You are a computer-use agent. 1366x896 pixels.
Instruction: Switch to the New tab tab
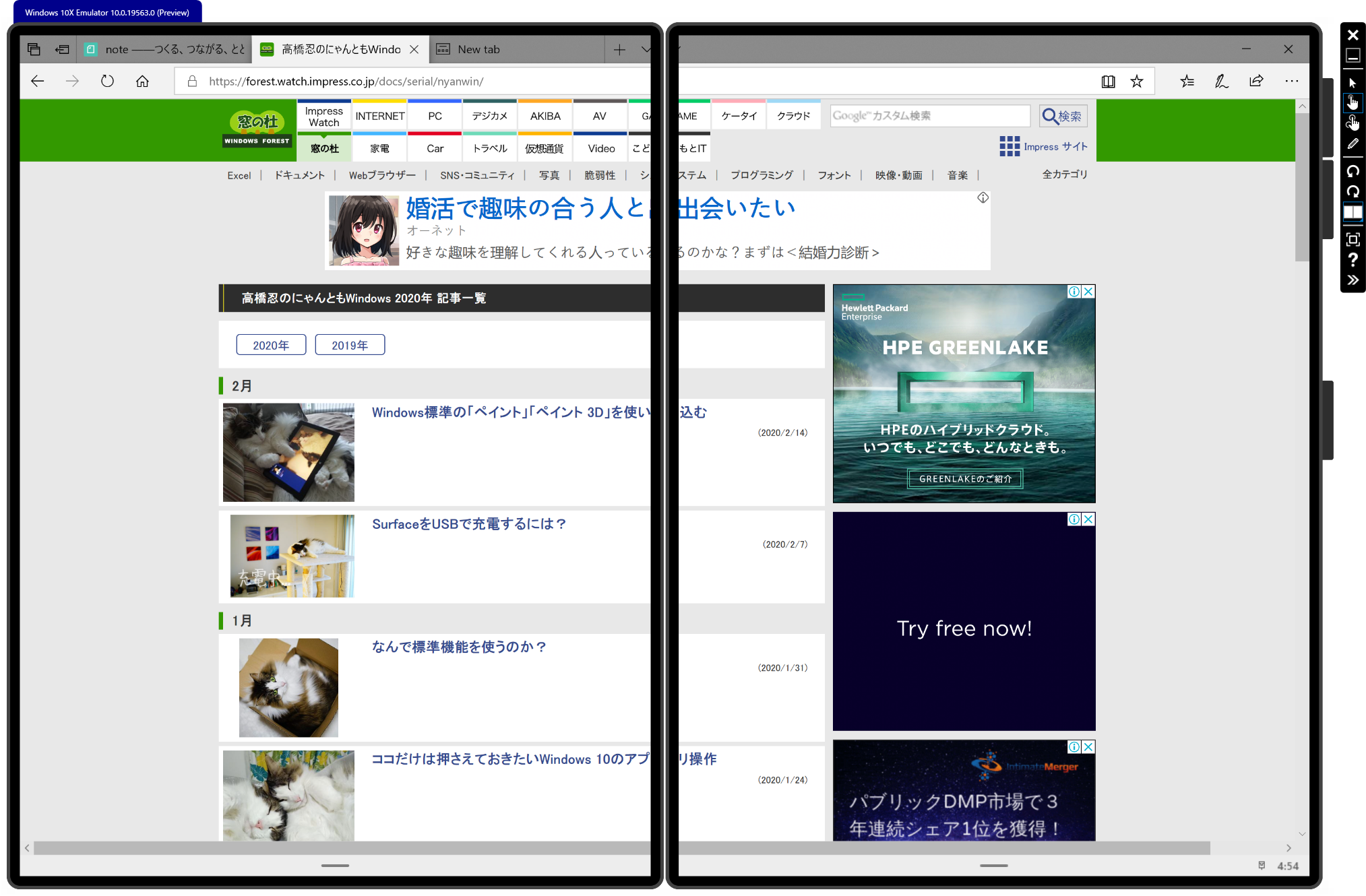478,49
